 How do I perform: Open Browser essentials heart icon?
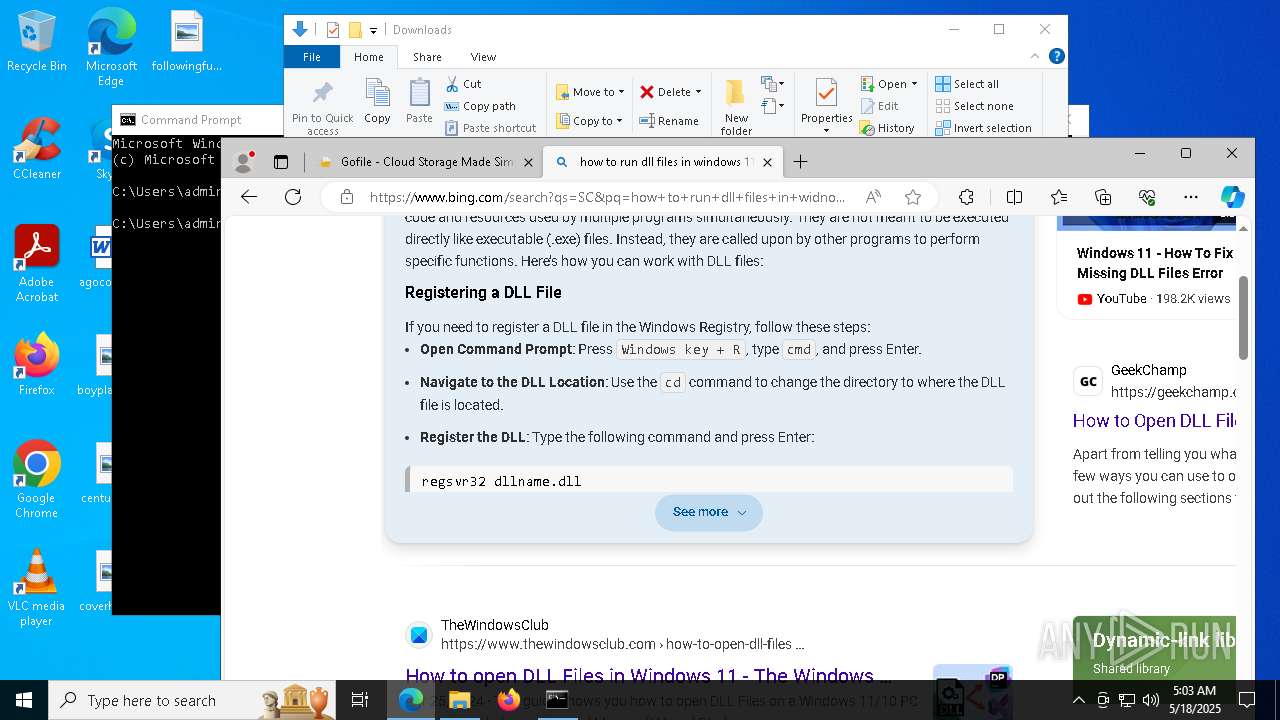(x=1147, y=197)
